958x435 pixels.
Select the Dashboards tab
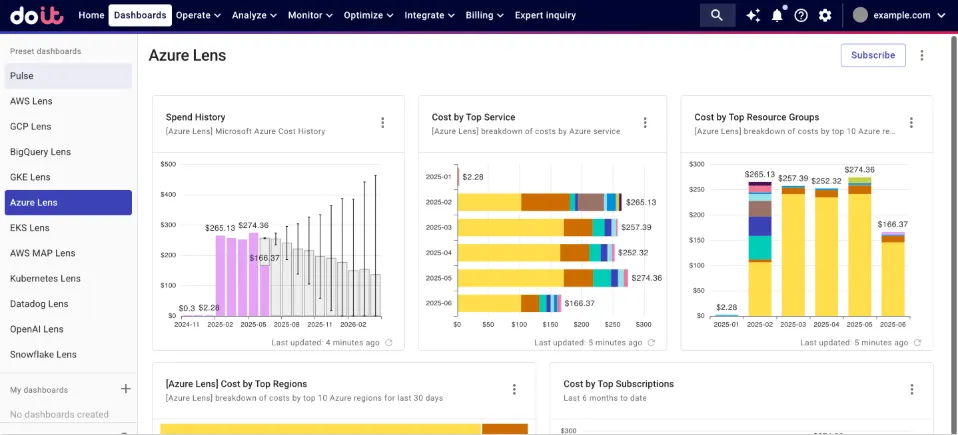click(140, 15)
